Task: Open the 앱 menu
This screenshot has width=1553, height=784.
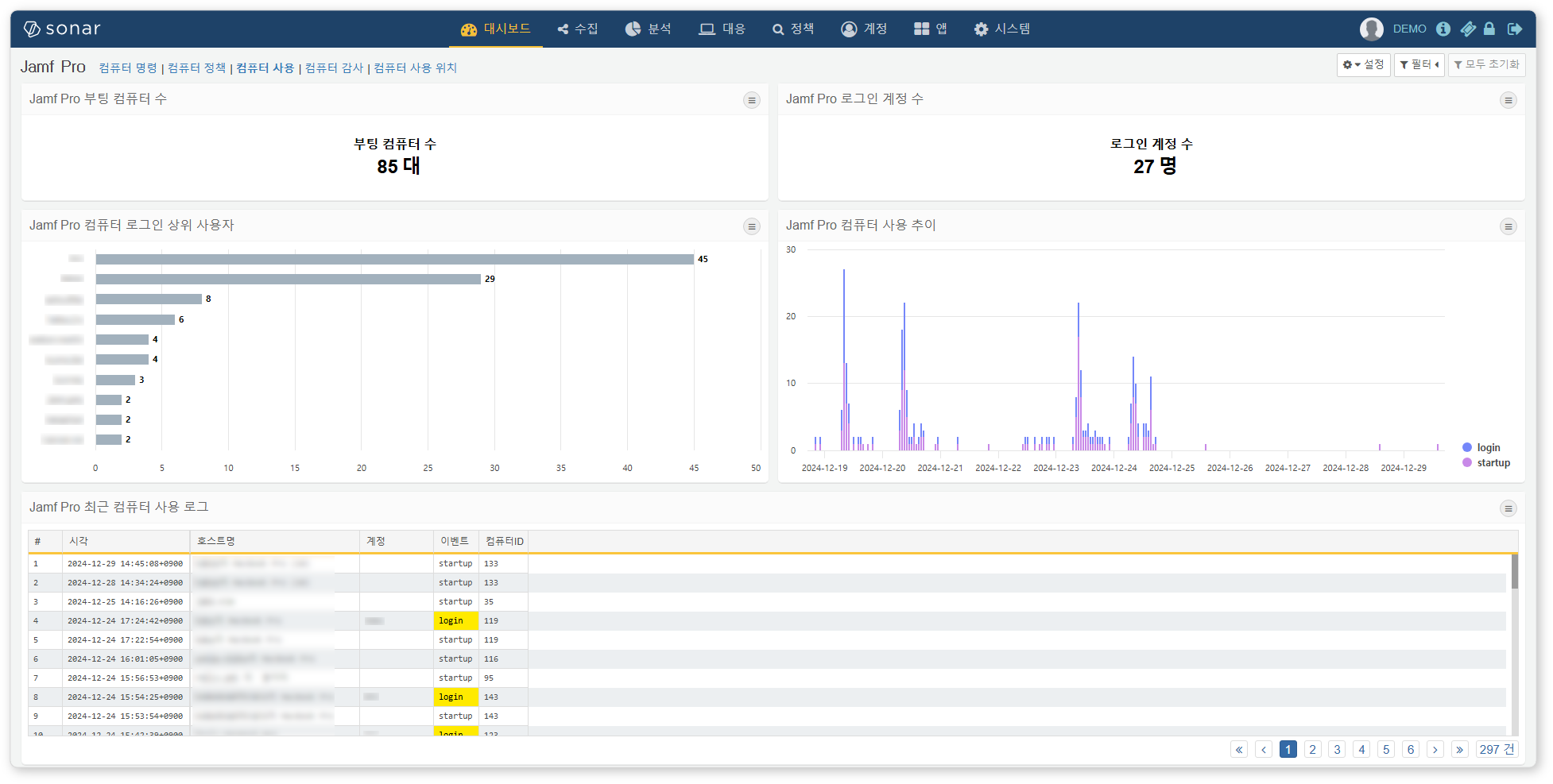Action: (x=931, y=29)
